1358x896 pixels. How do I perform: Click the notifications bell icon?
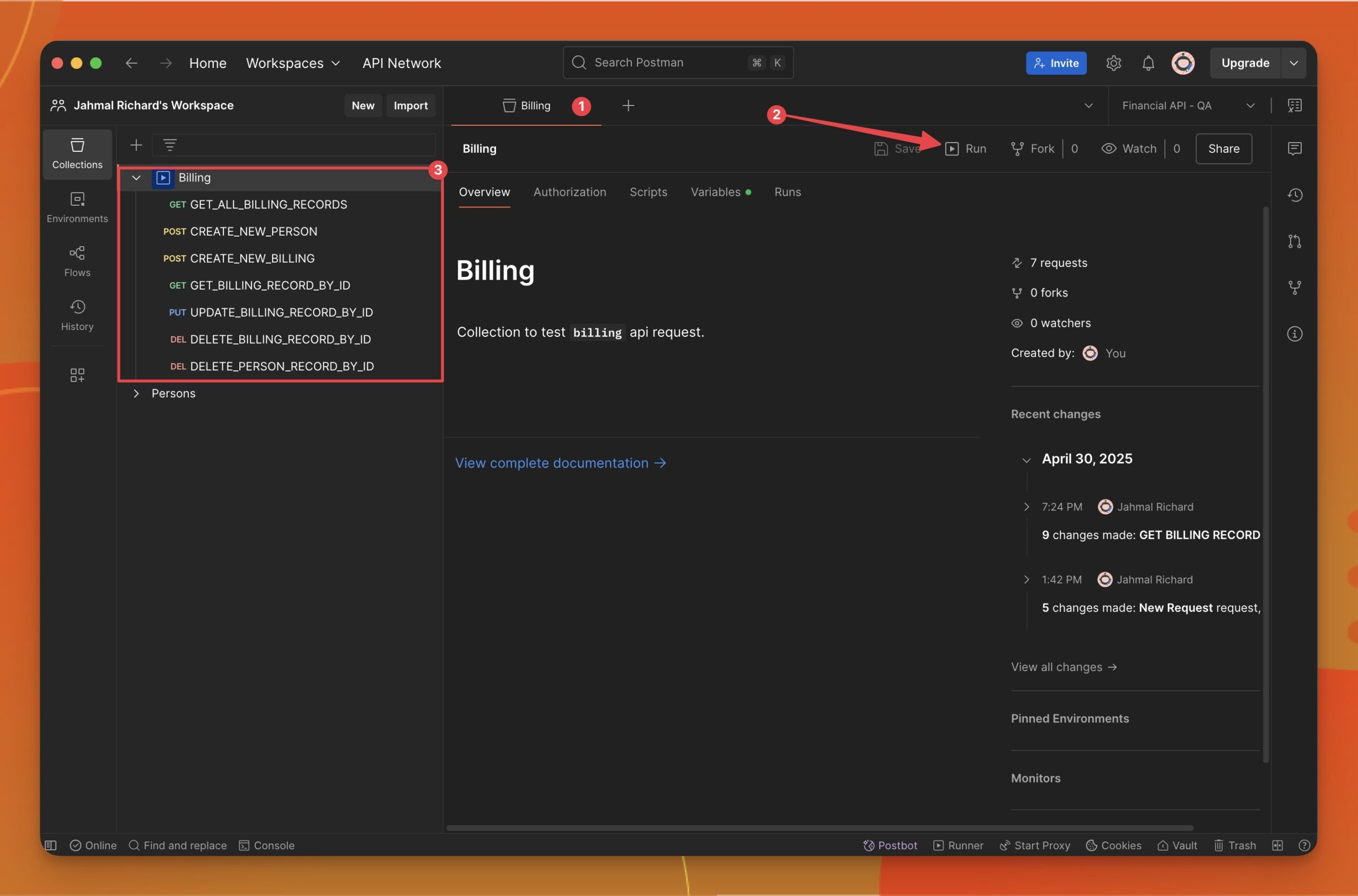tap(1148, 63)
